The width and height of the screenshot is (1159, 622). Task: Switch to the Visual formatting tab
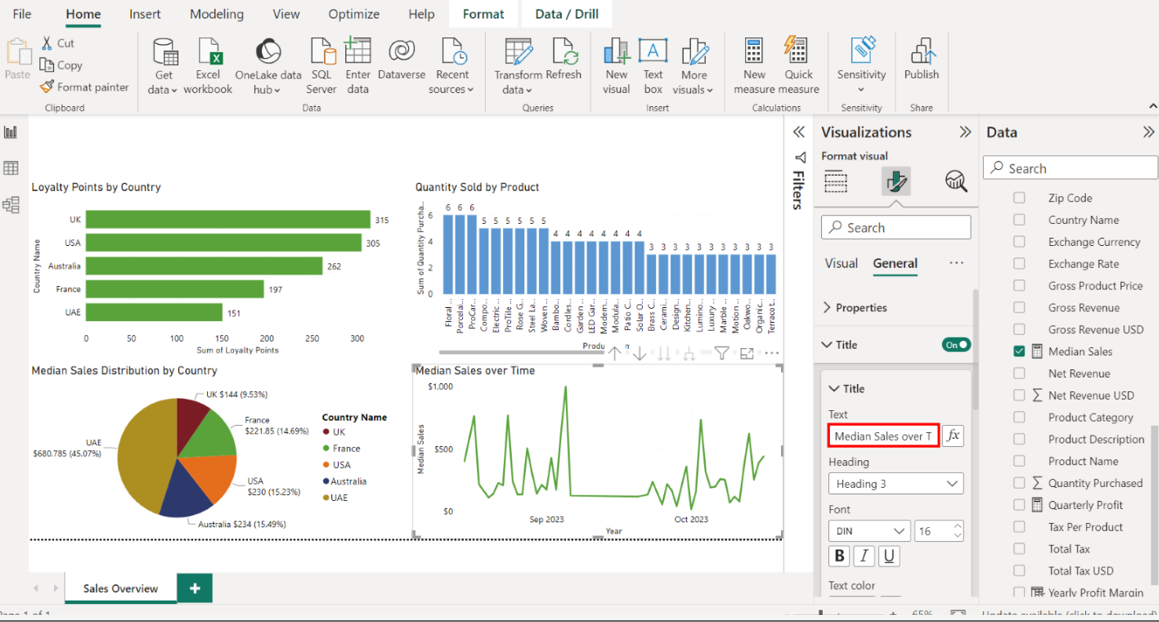tap(840, 264)
